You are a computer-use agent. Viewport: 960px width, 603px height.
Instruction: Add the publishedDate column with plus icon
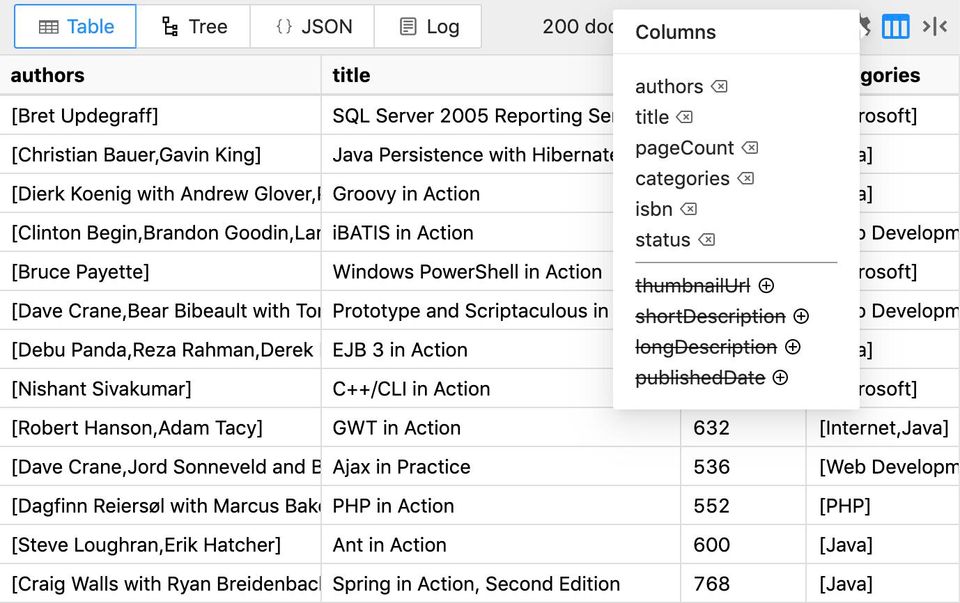[780, 378]
